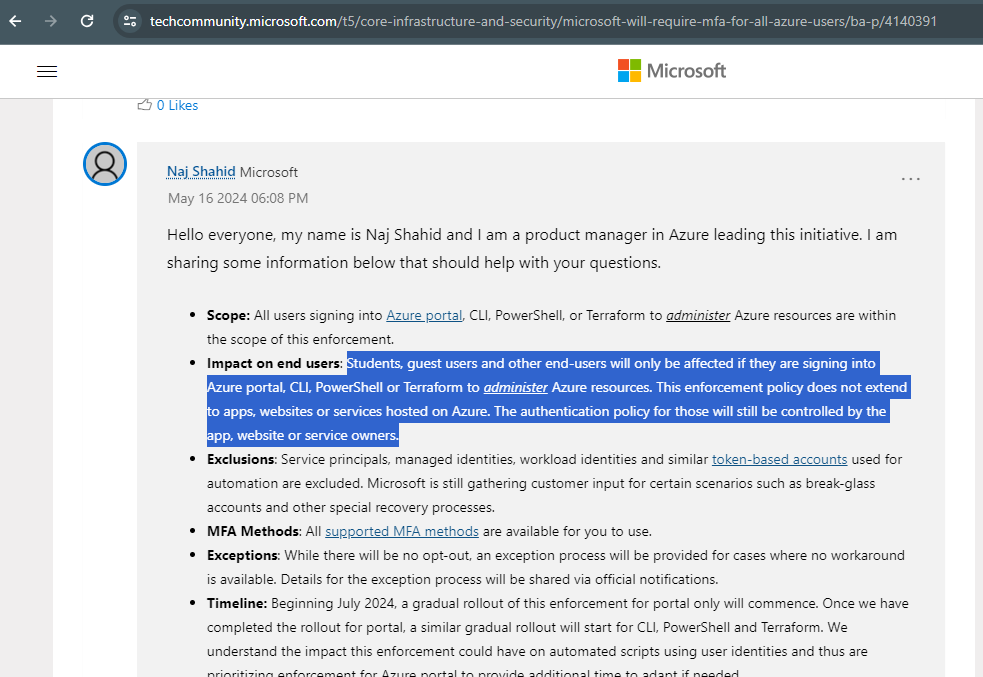The height and width of the screenshot is (677, 983).
Task: Open site information icon in address bar
Action: point(129,20)
